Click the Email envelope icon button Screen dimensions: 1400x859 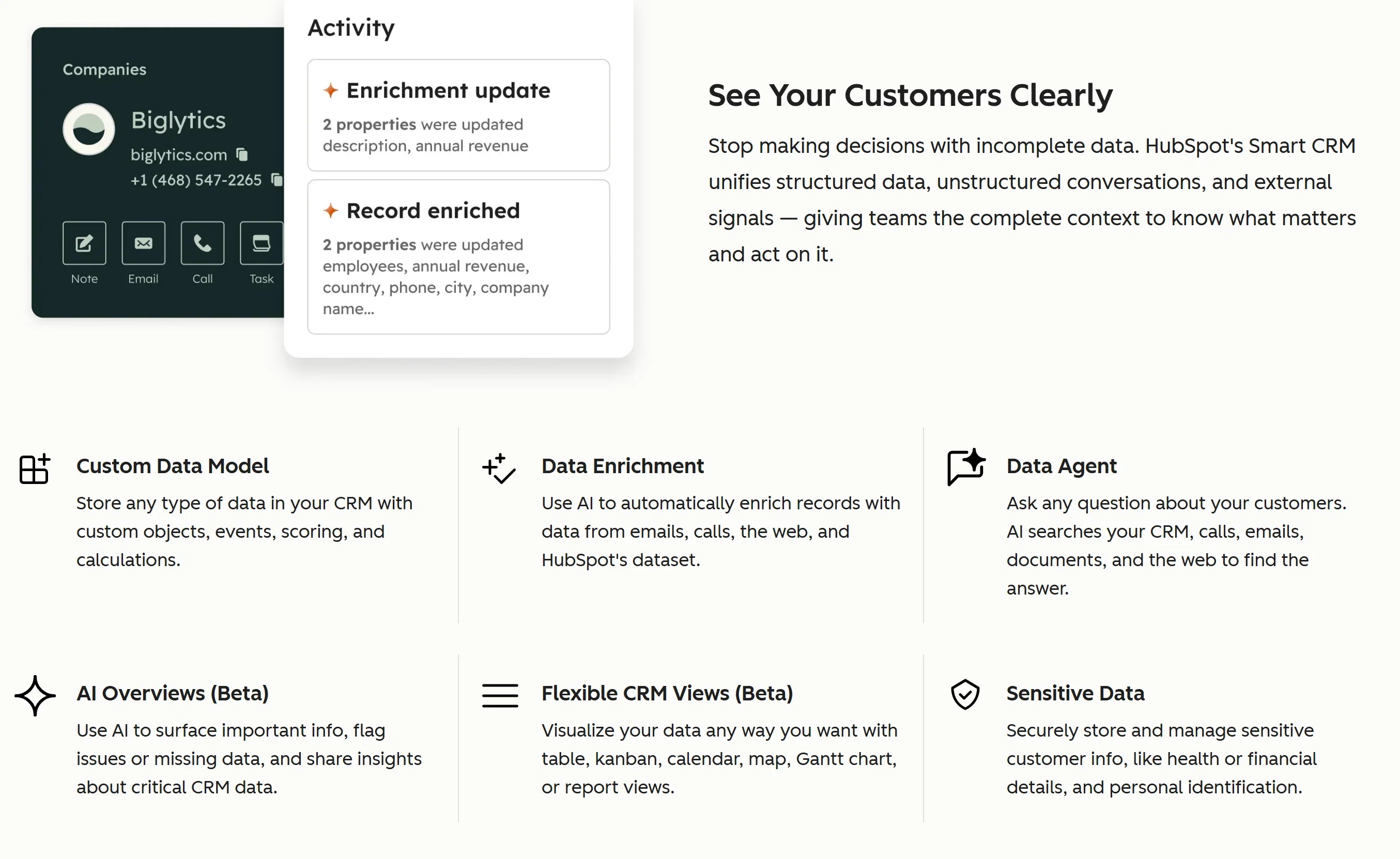coord(143,243)
